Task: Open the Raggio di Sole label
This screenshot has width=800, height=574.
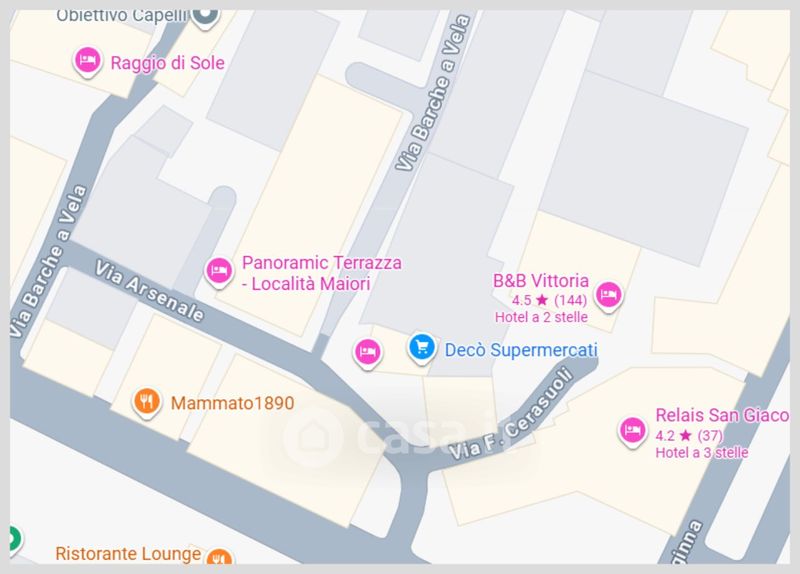Action: [167, 63]
